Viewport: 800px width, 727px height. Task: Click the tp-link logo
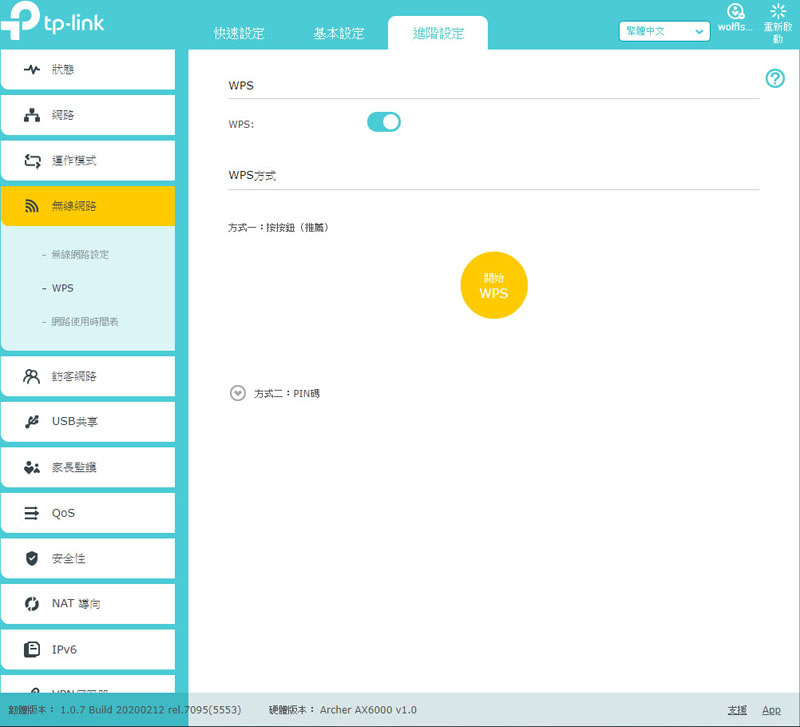click(52, 20)
